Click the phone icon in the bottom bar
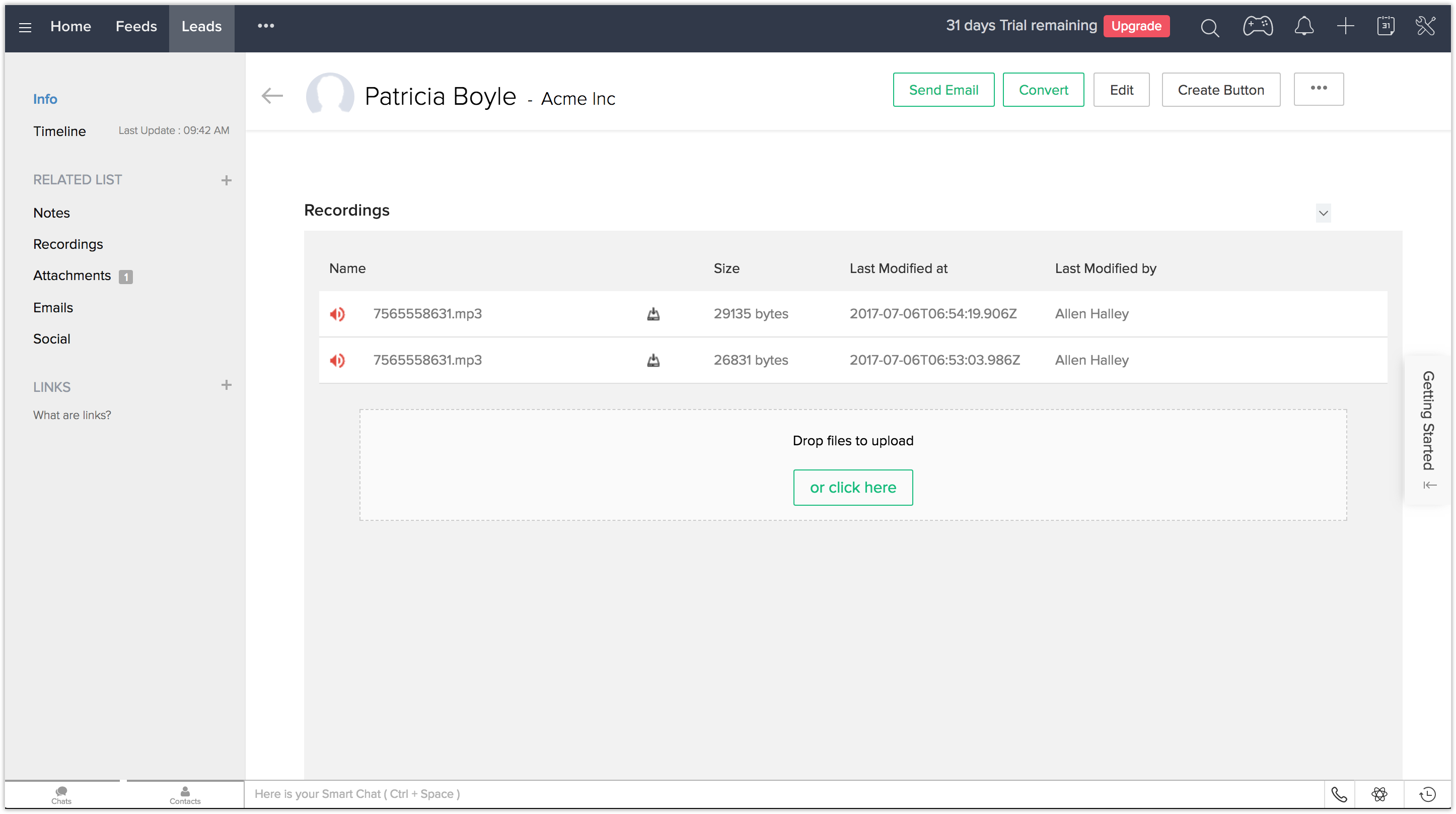The width and height of the screenshot is (1456, 814). coord(1339,794)
